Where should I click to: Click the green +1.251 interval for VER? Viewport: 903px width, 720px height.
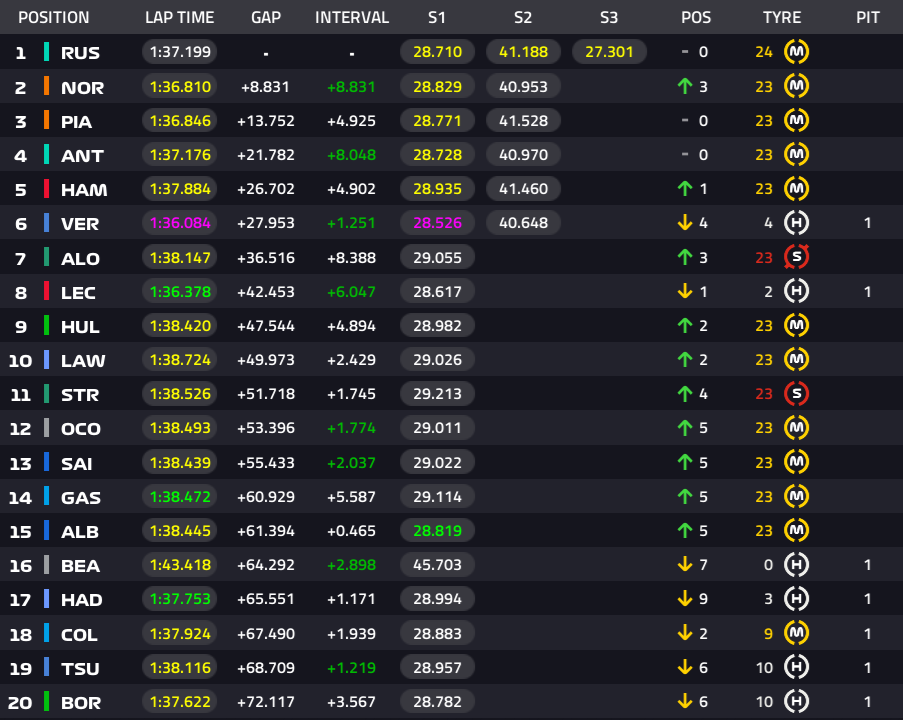[351, 223]
